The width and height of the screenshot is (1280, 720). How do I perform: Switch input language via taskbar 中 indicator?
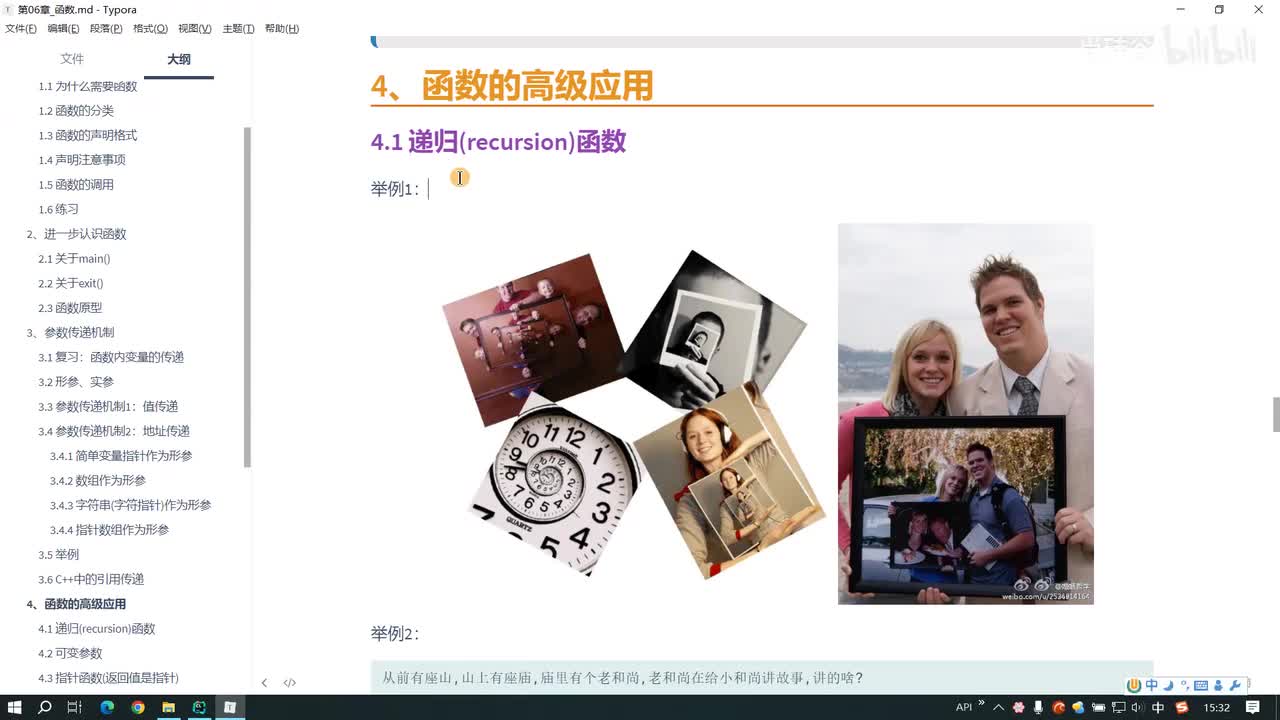tap(1158, 707)
